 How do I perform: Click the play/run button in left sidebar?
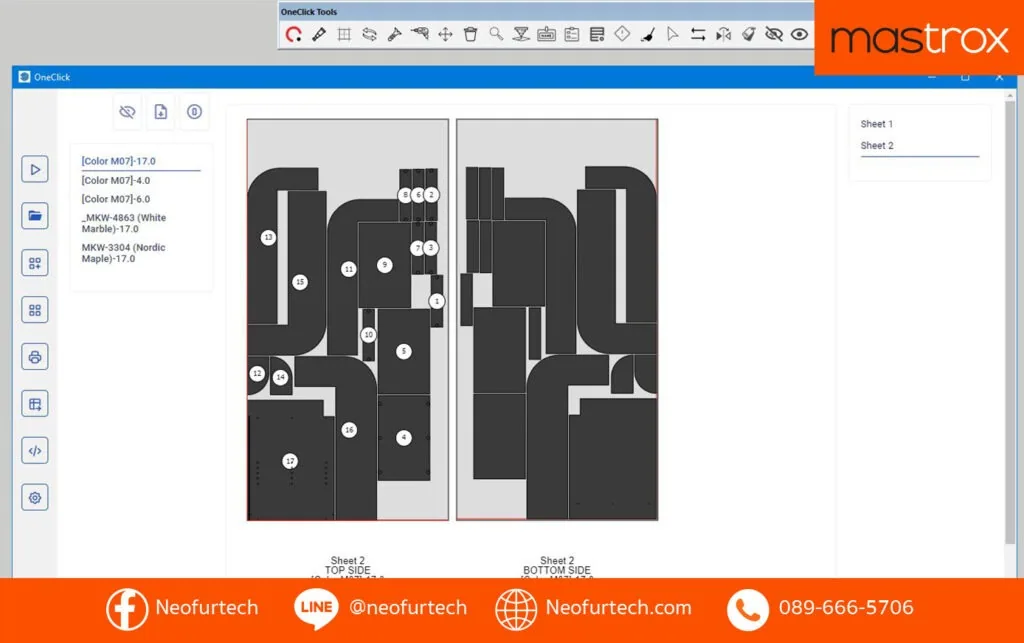pyautogui.click(x=35, y=169)
